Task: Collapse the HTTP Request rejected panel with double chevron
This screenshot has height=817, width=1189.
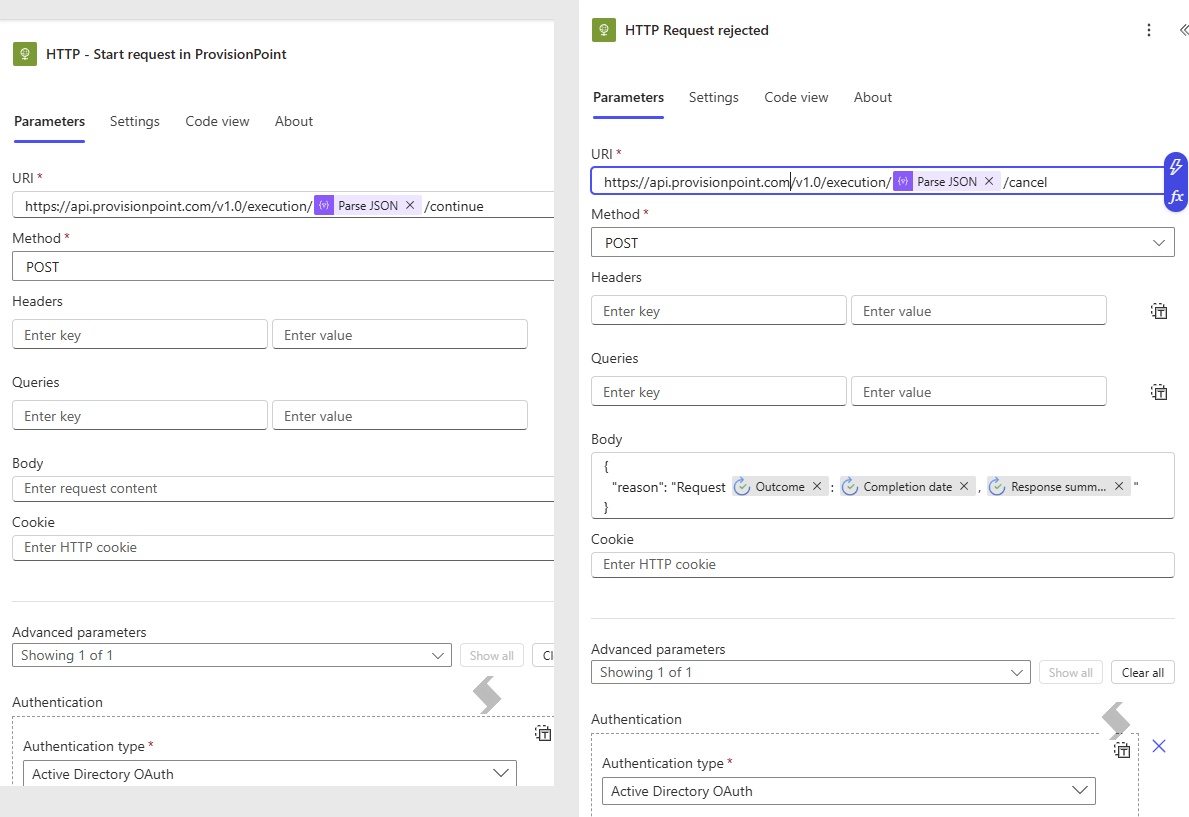Action: point(1183,30)
